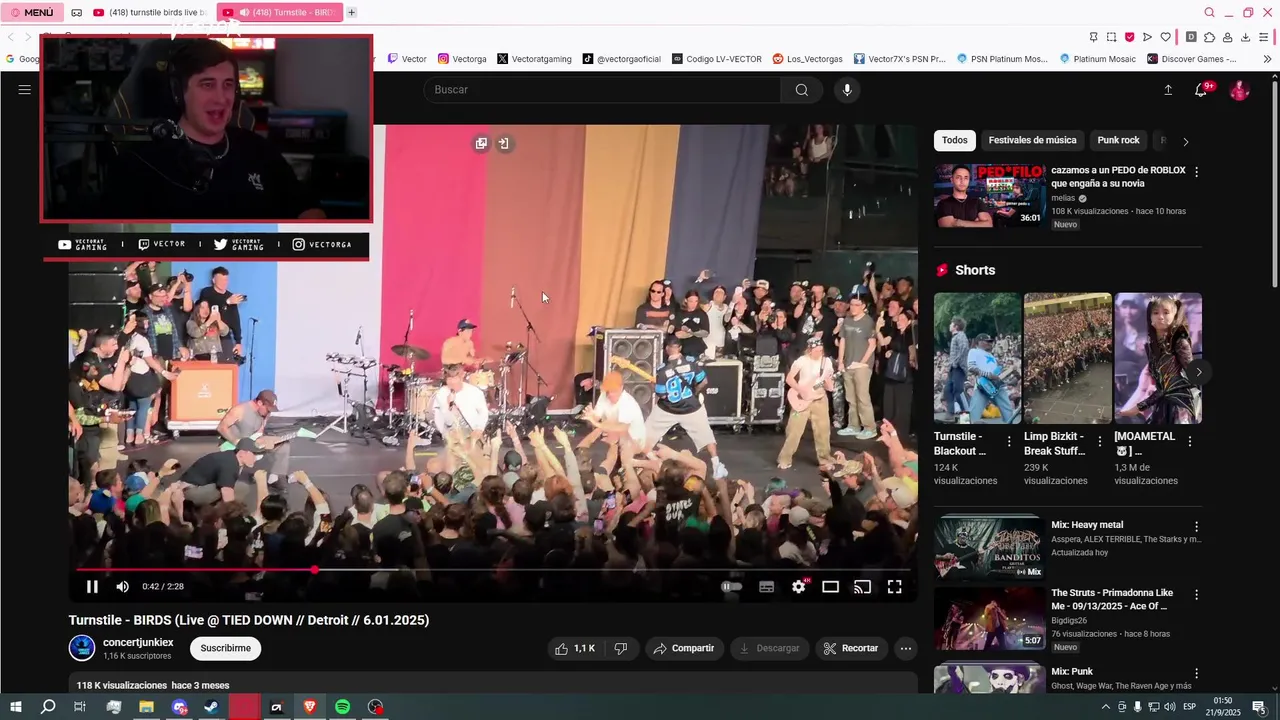Click the heart favorites icon in toolbar
This screenshot has width=1280, height=720.
(x=1166, y=37)
